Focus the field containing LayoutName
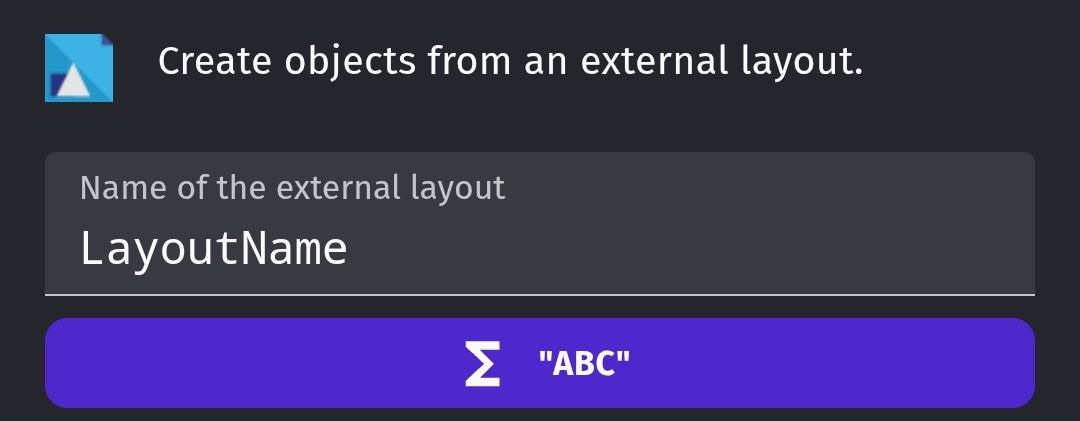The width and height of the screenshot is (1080, 421). 540,223
